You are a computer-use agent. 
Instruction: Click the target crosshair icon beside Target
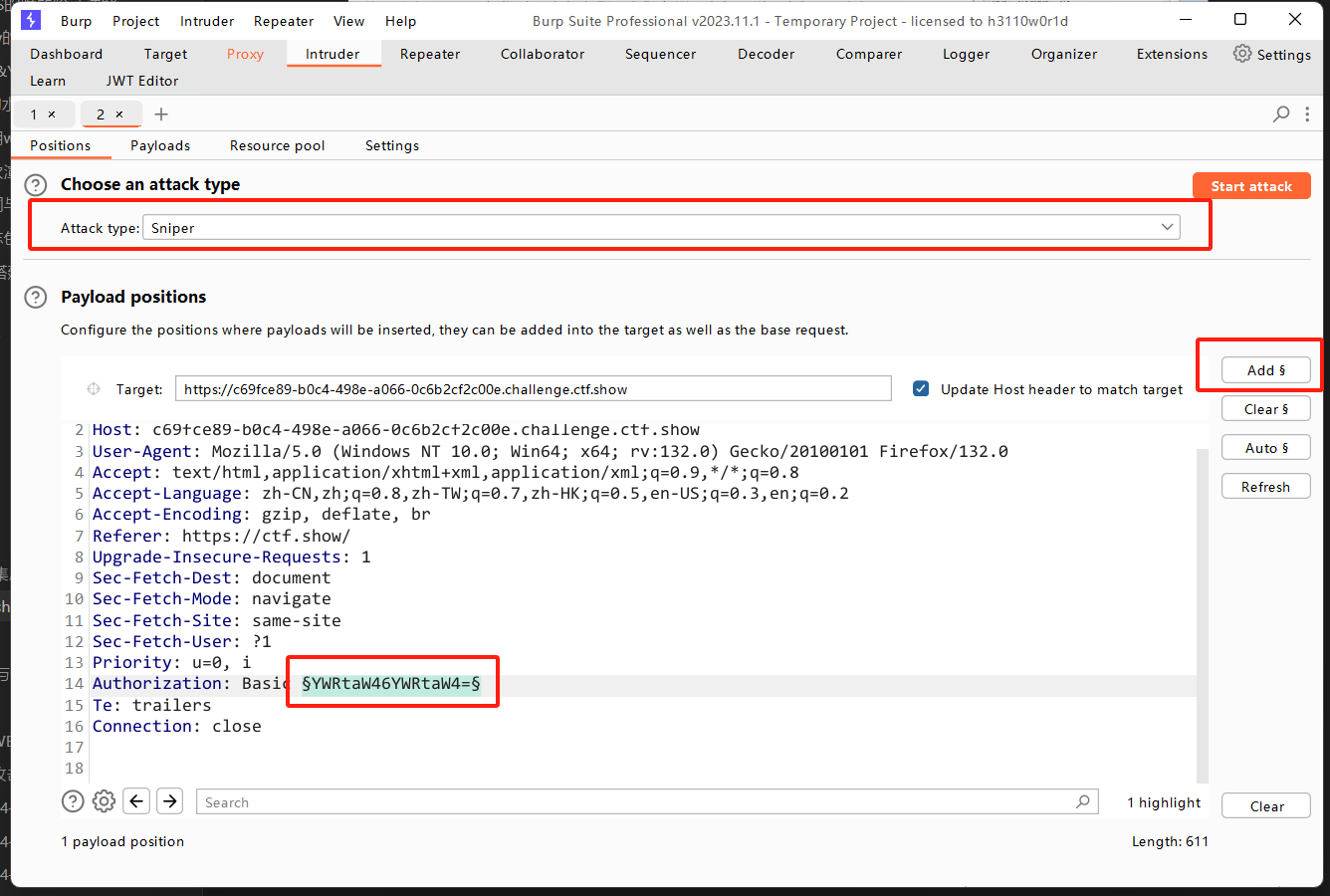click(94, 389)
